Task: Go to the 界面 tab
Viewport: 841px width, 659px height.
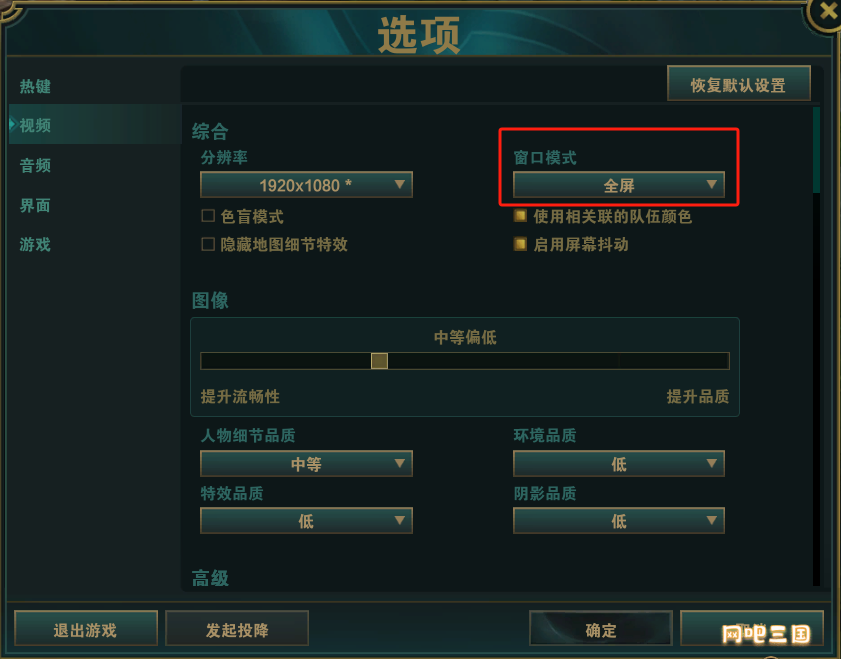Action: point(35,205)
